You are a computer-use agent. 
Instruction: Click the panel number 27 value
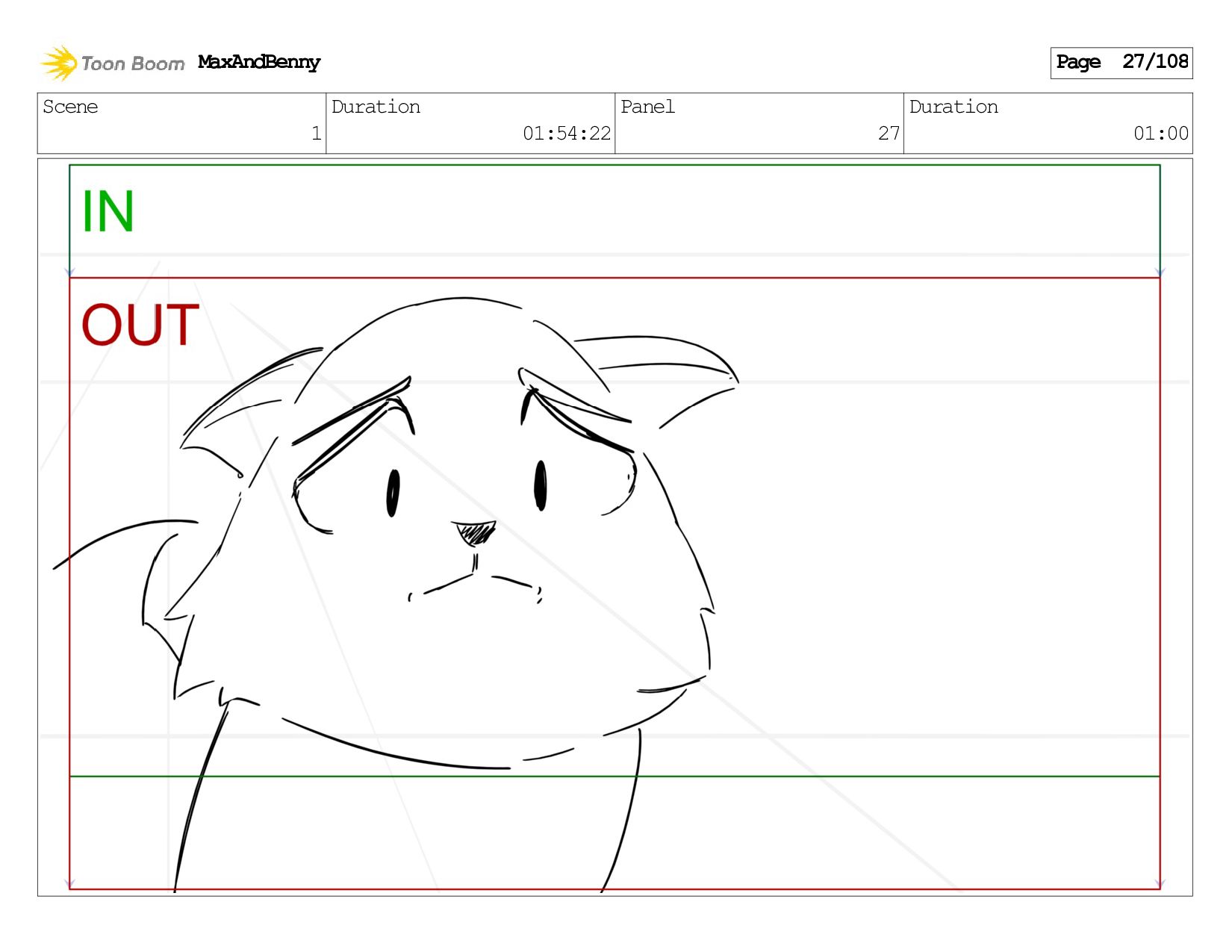889,134
